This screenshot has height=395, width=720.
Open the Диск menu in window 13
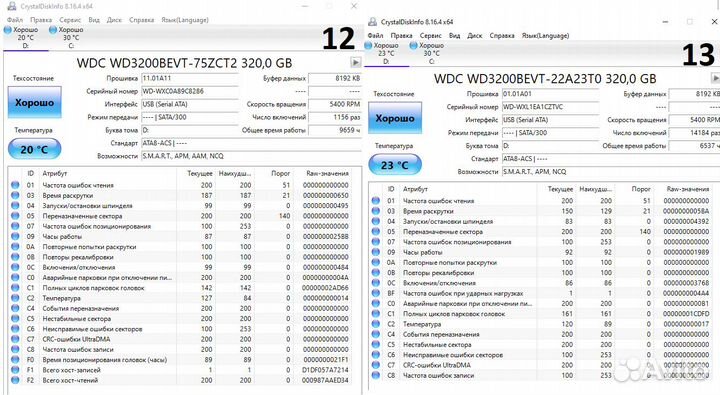475,36
